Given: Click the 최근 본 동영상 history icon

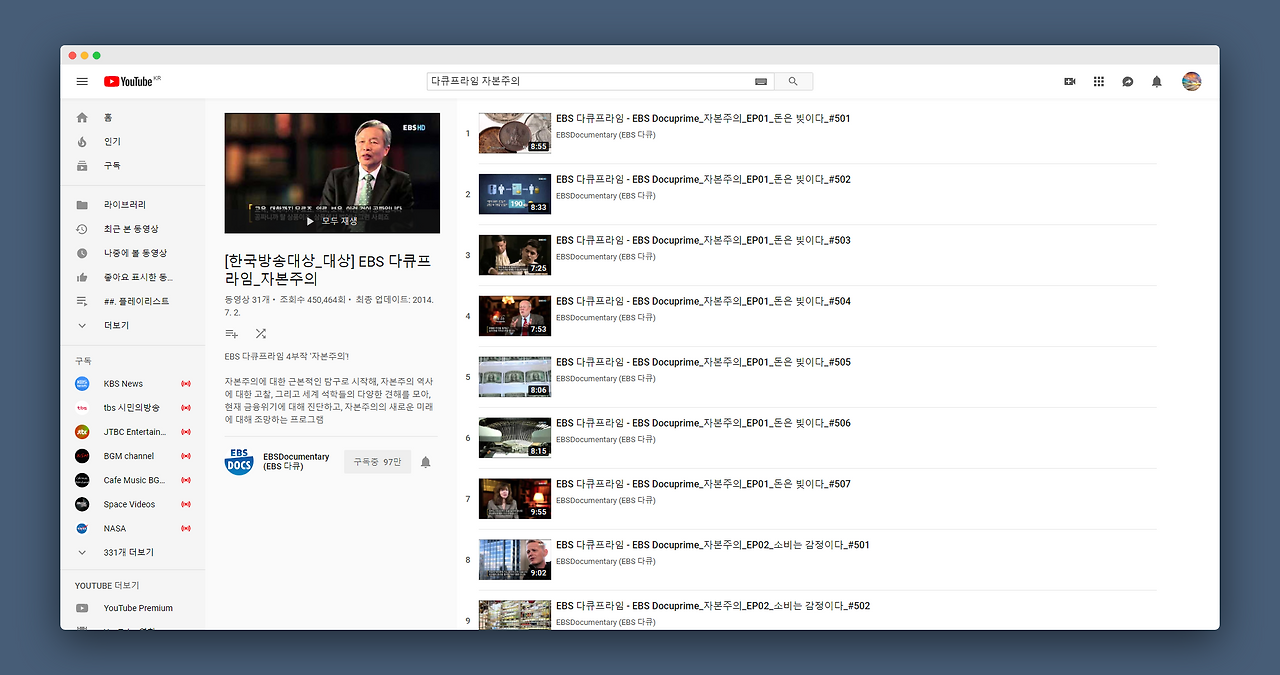Looking at the screenshot, I should point(82,228).
